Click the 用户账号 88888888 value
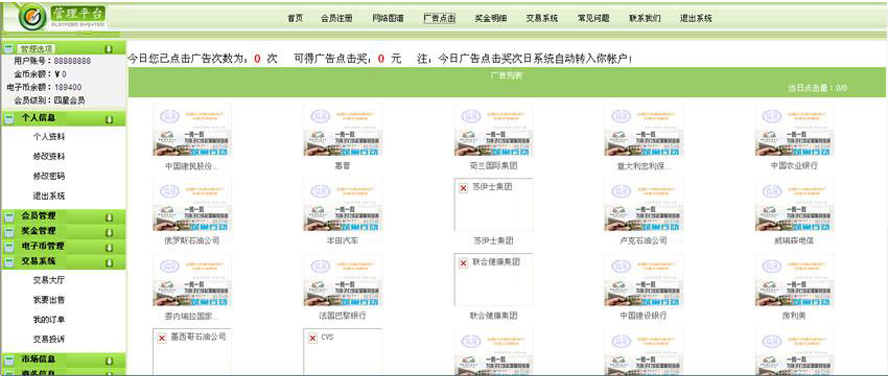This screenshot has height=376, width=888. [x=73, y=61]
